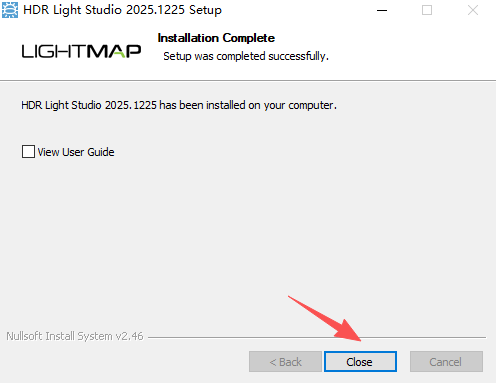Click the greyed-out maximize window icon
Viewport: 496px width, 383px height.
427,10
